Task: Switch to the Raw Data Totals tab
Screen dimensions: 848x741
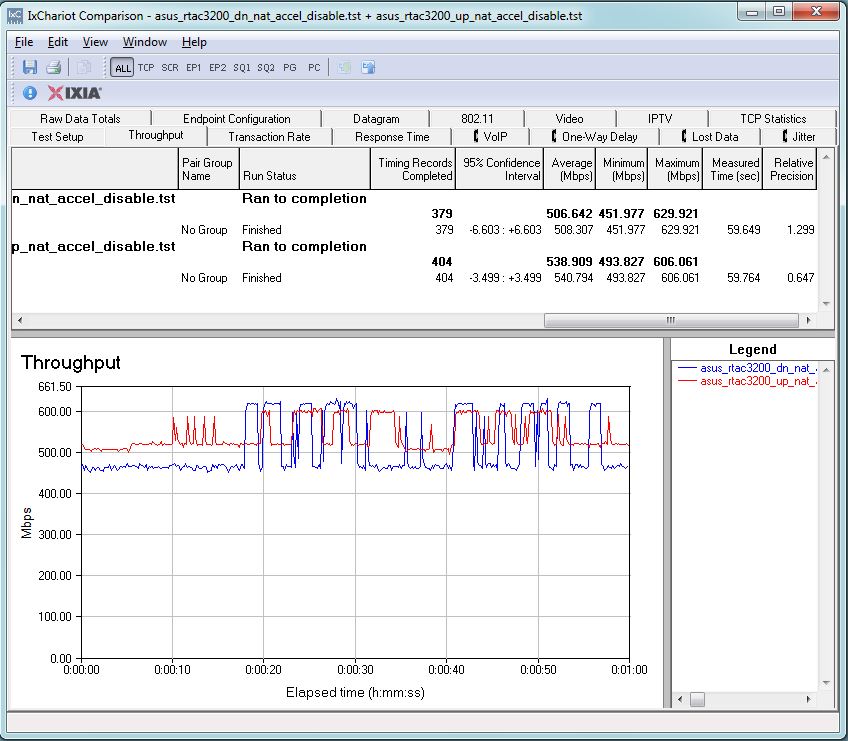Action: click(80, 118)
